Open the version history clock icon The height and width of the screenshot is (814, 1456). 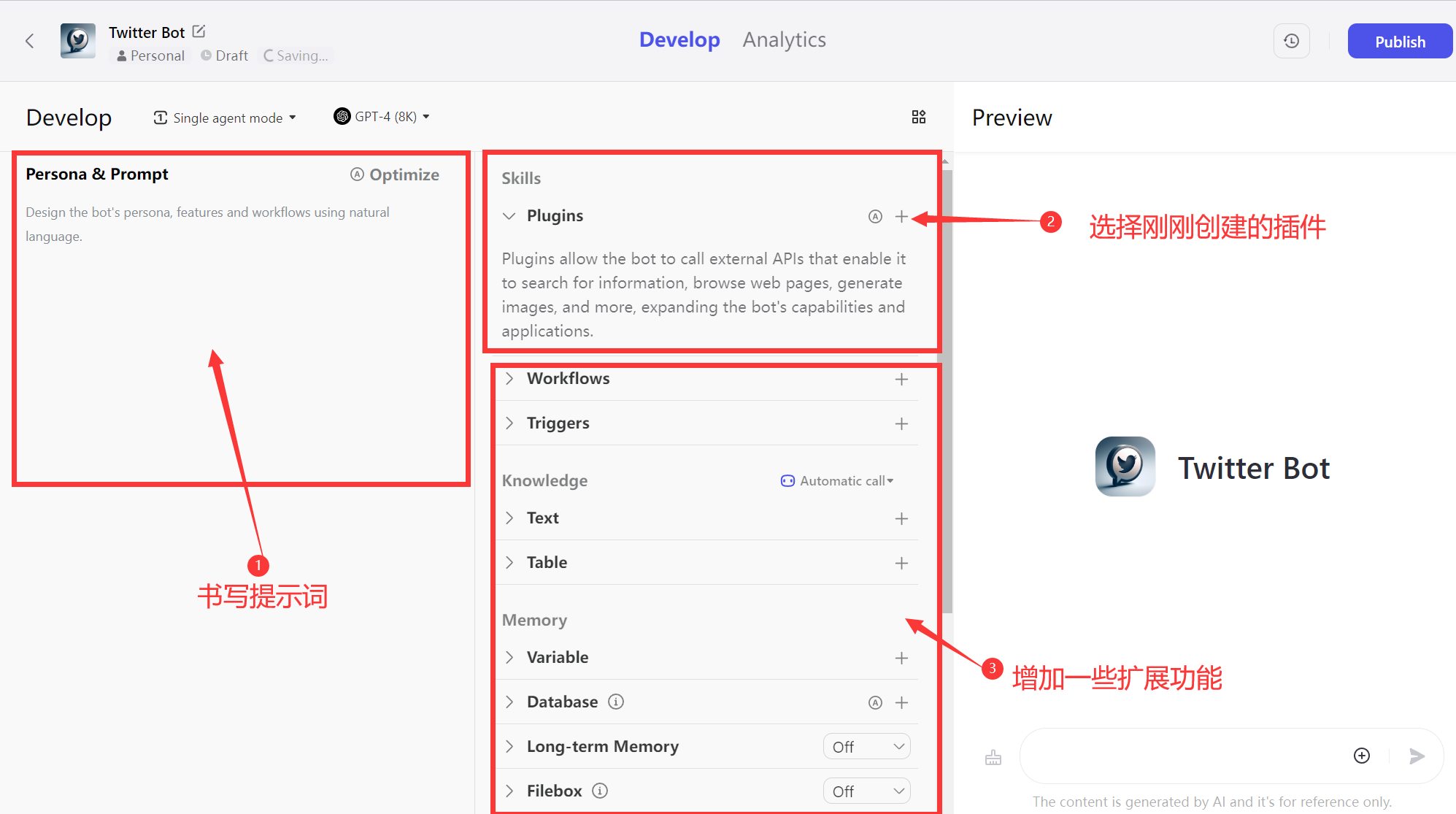[1291, 41]
